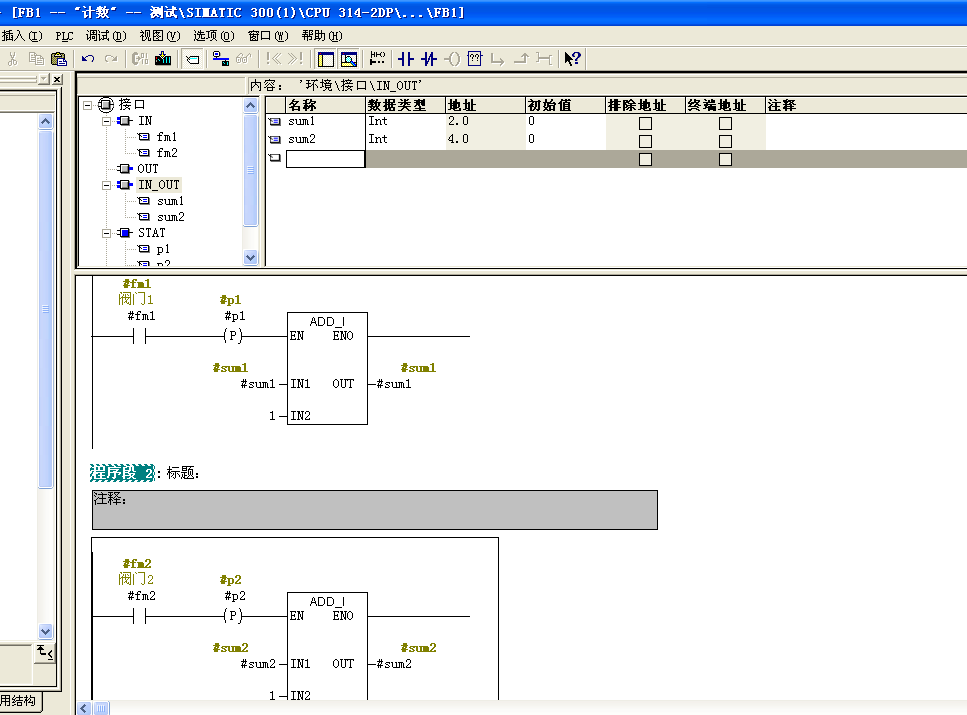Click left panel scrollbar down arrow
Image resolution: width=967 pixels, height=715 pixels.
click(46, 631)
